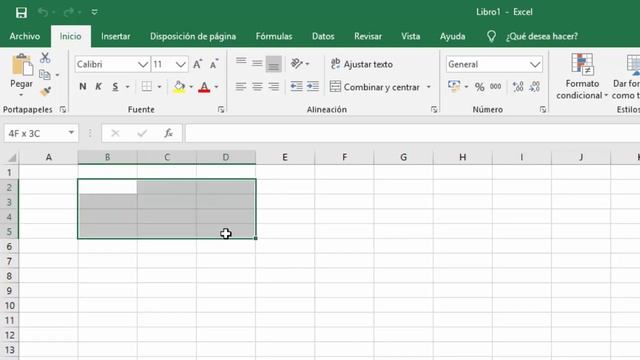Toggle bold N formatting

tap(83, 87)
